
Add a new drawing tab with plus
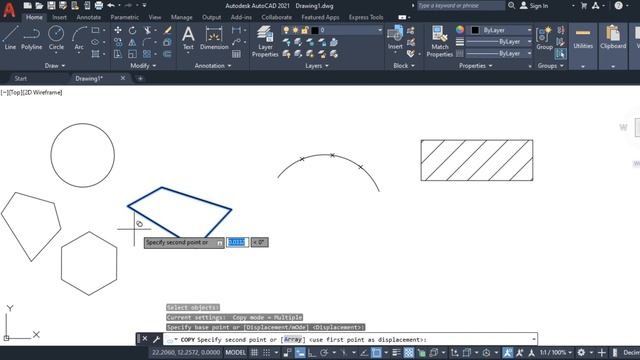coord(140,78)
